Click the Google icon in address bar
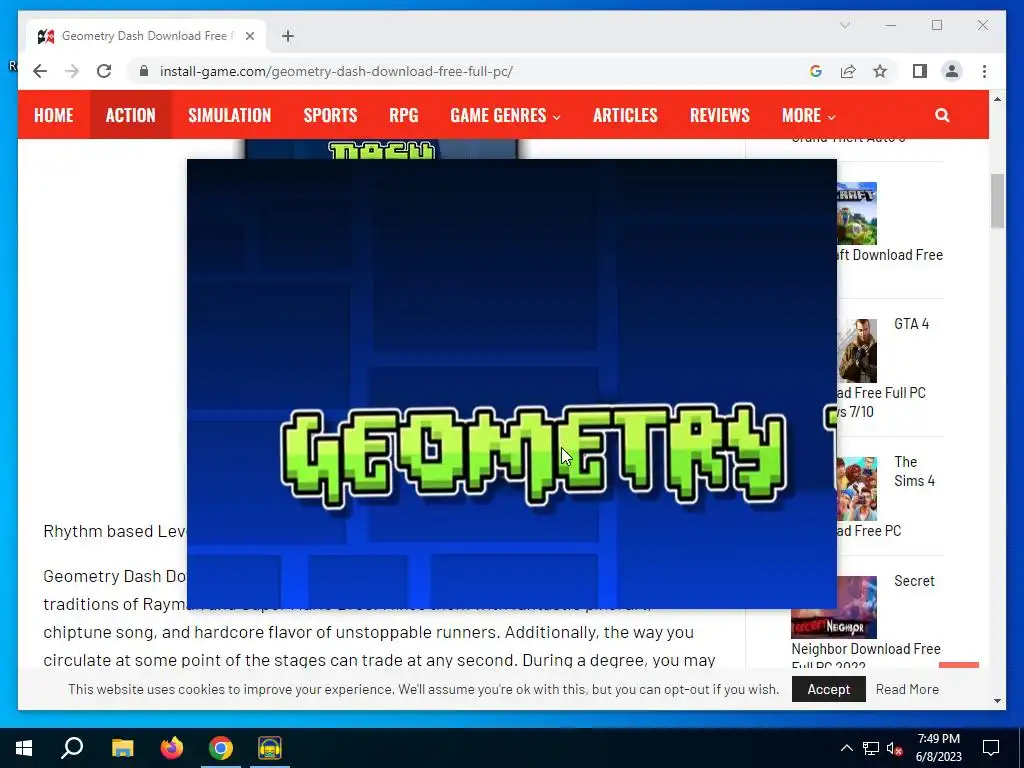The image size is (1024, 768). (816, 71)
